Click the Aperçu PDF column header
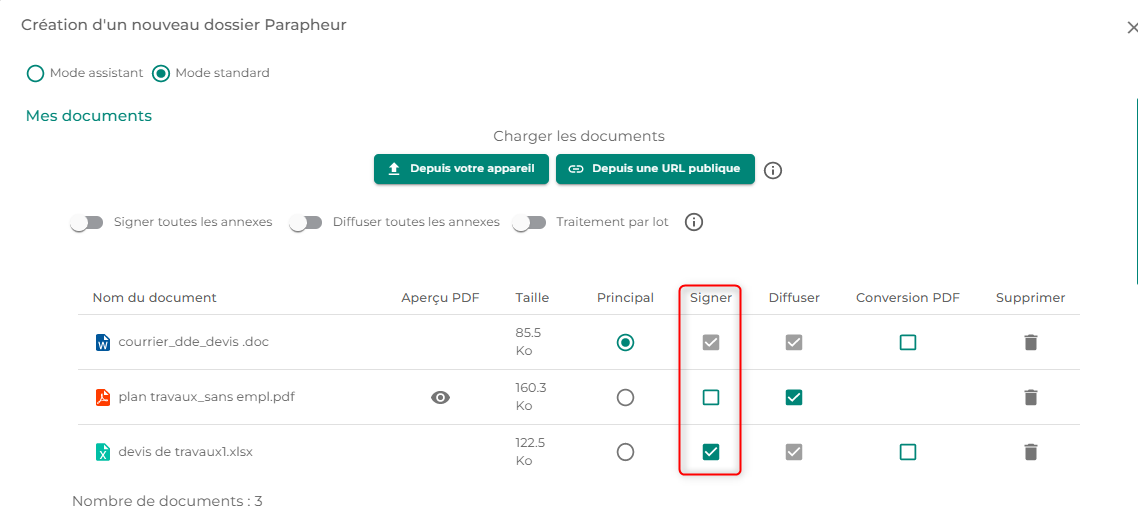This screenshot has height=523, width=1138. (441, 297)
